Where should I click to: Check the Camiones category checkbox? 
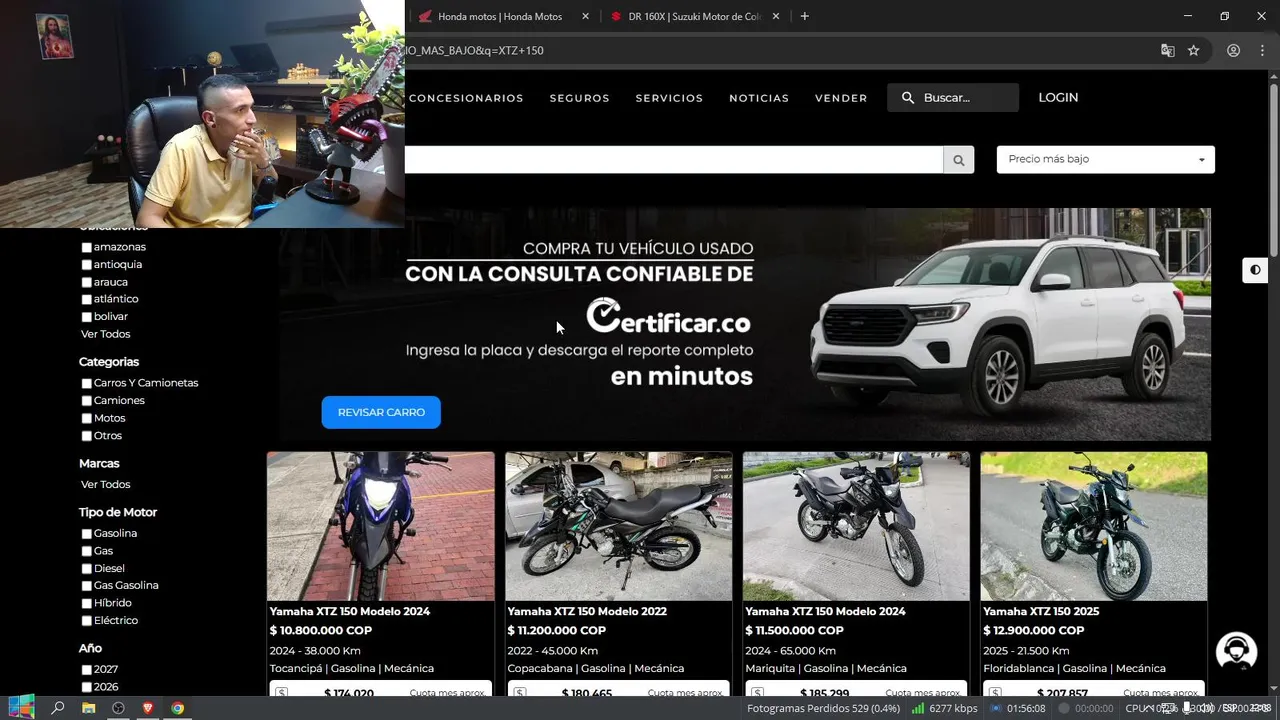point(86,401)
